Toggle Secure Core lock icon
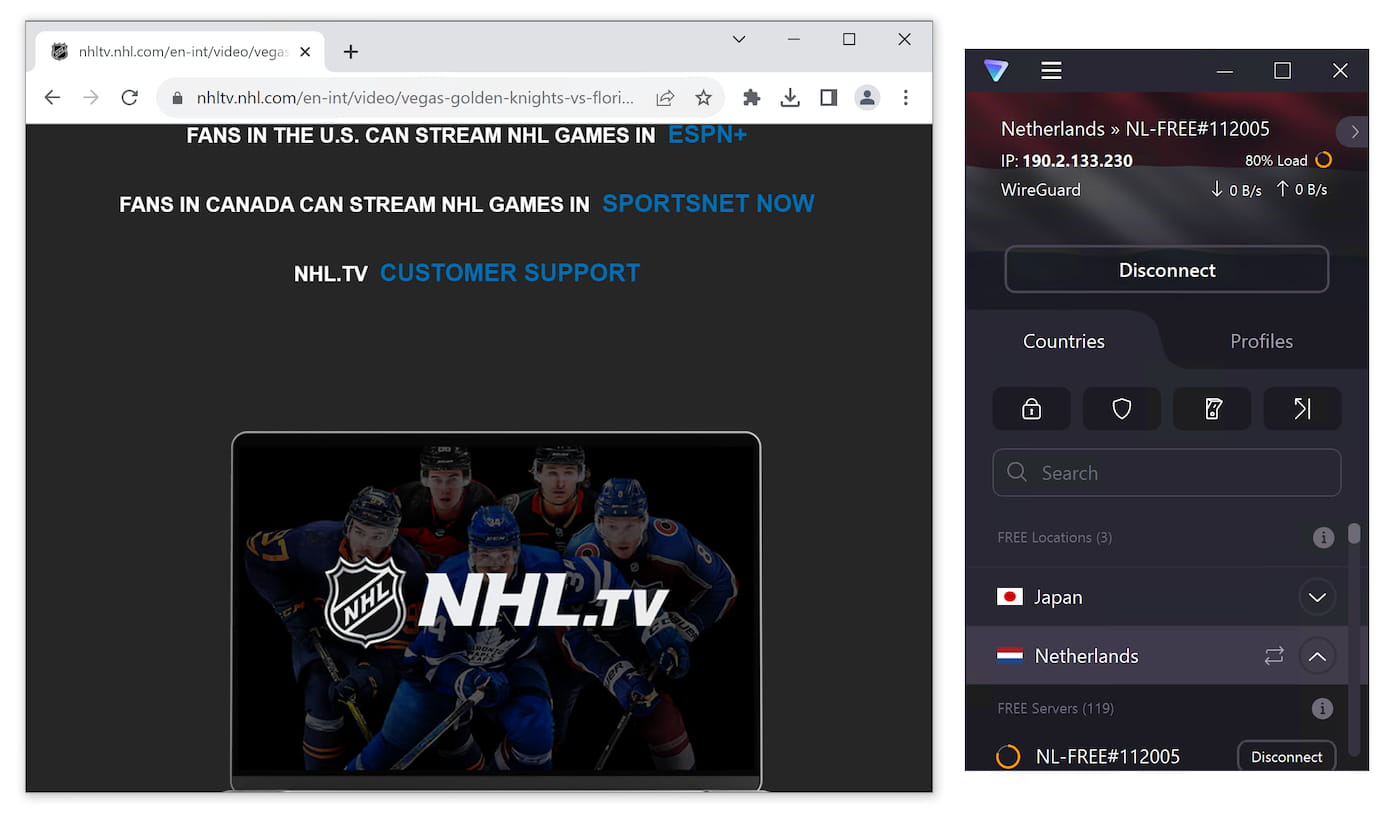 click(x=1031, y=408)
